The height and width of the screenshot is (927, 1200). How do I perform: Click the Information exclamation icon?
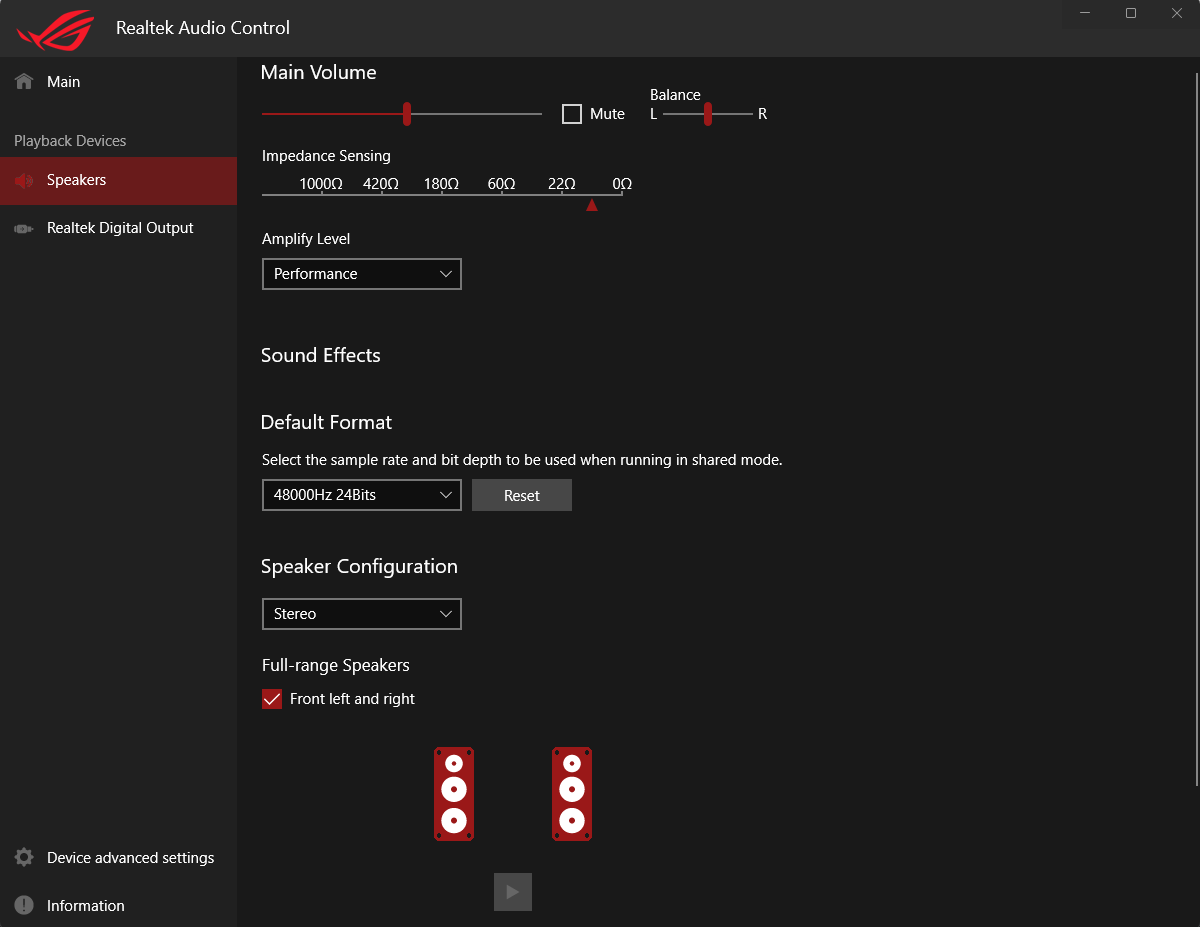click(24, 906)
